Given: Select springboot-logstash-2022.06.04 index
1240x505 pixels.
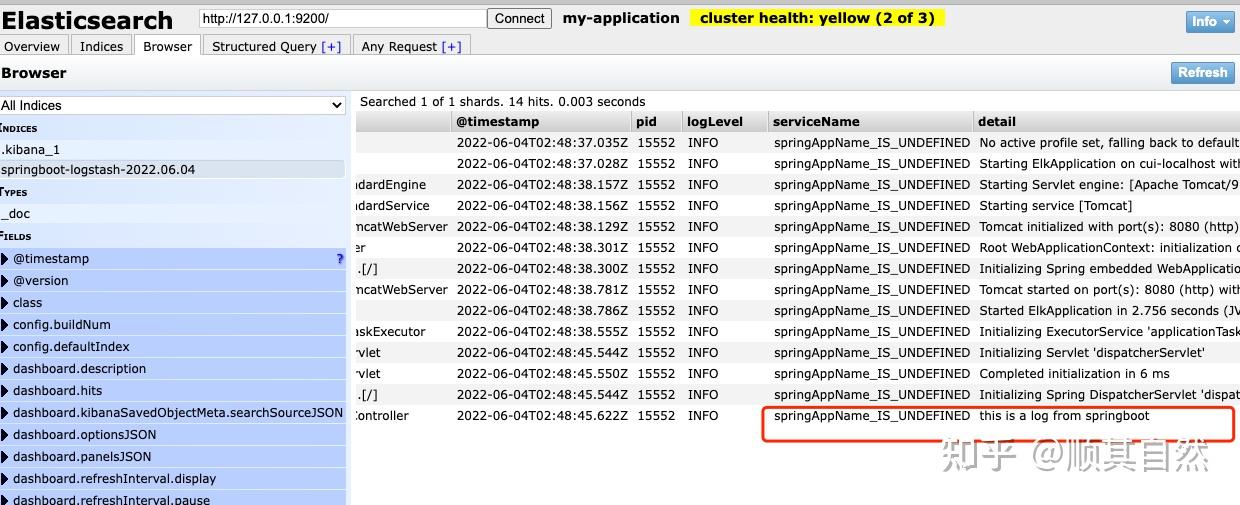Looking at the screenshot, I should pos(172,169).
